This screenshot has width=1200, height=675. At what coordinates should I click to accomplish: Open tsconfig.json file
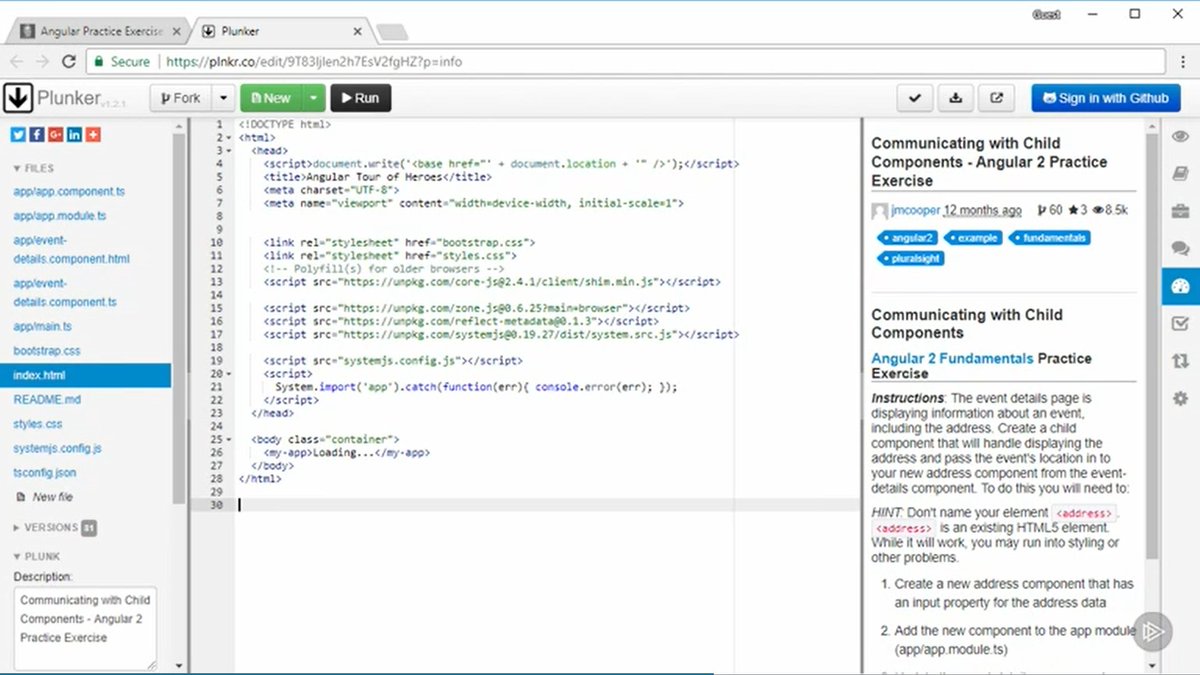[45, 472]
